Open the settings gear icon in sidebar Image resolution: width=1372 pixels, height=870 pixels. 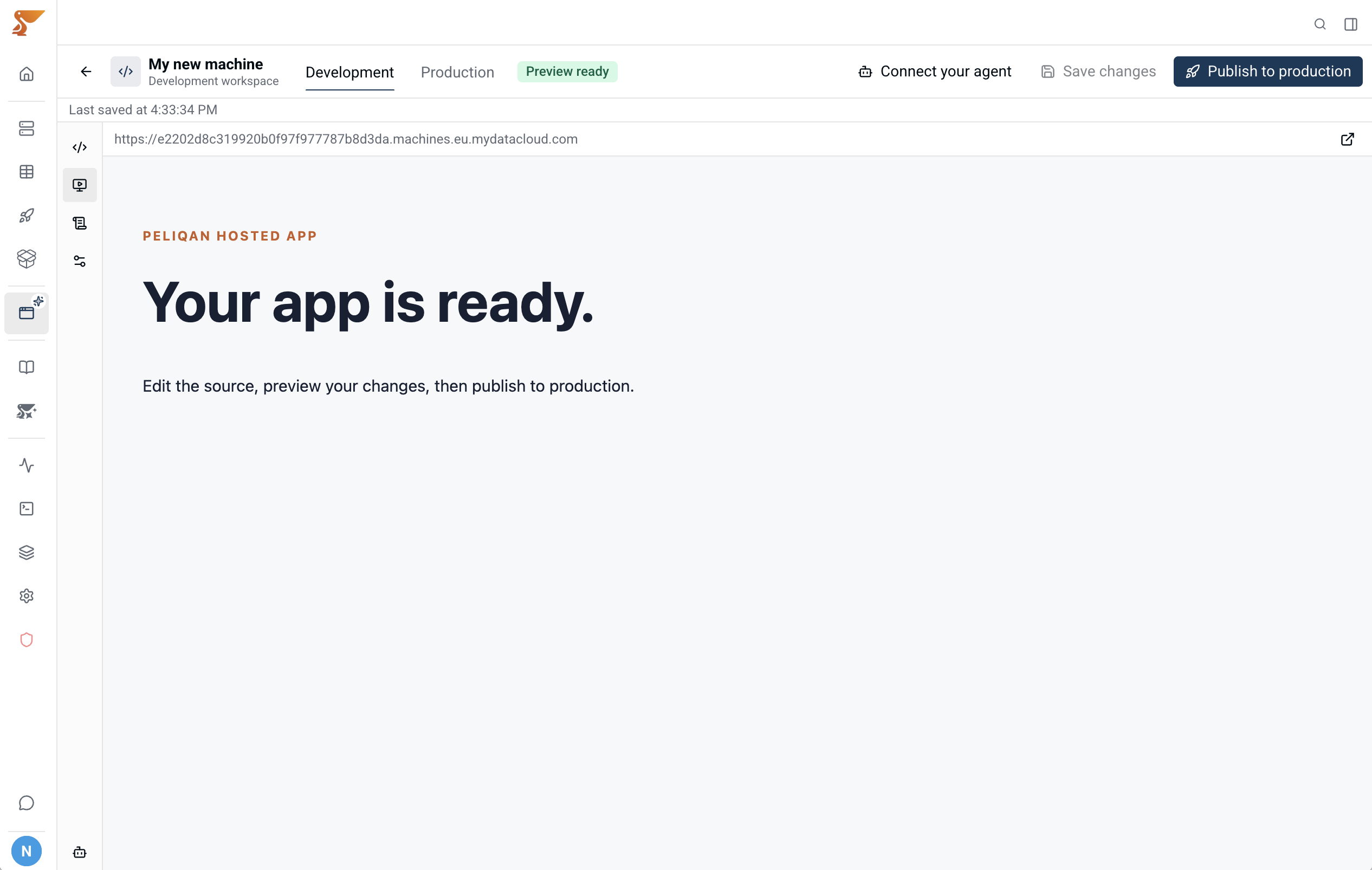click(x=26, y=596)
